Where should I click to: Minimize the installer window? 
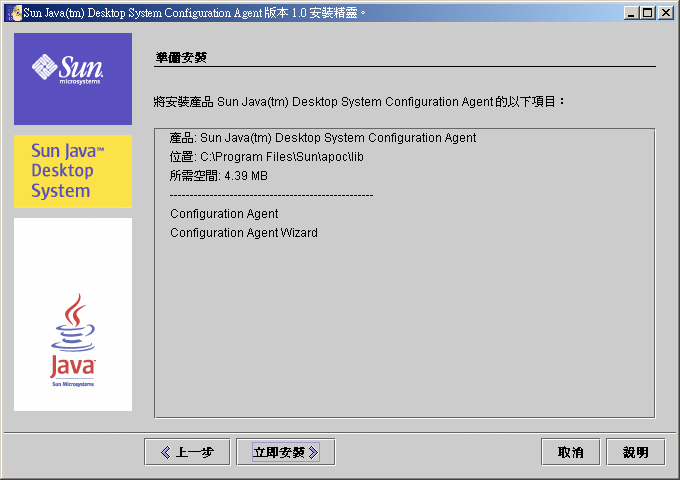(631, 13)
